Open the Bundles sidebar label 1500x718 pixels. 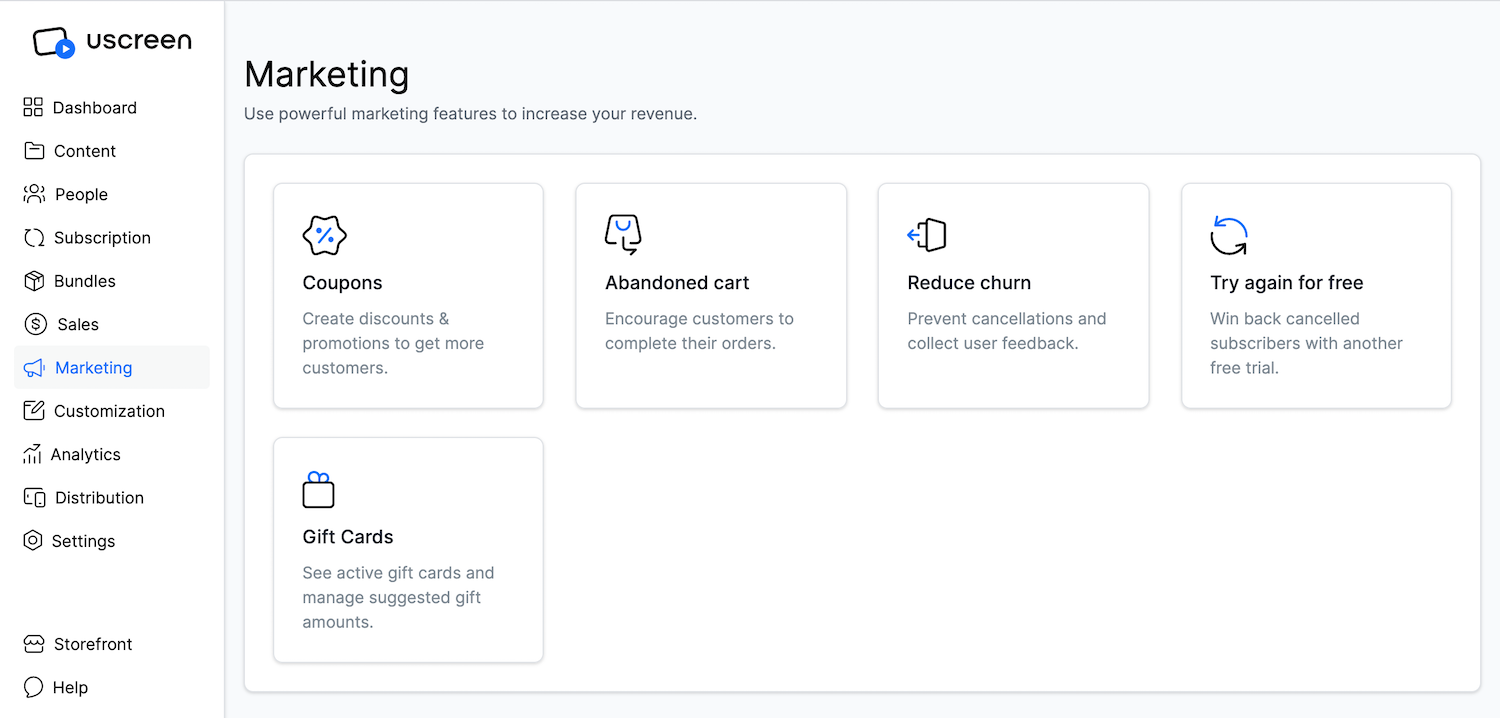[85, 281]
